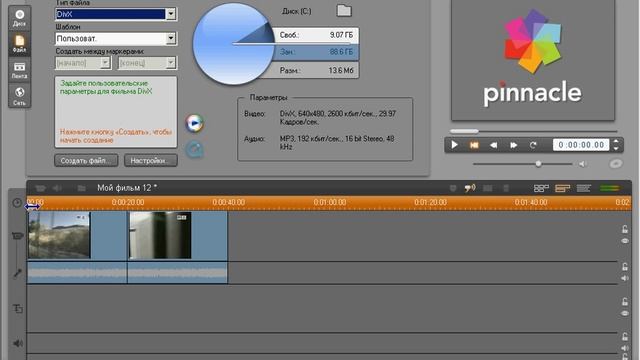Viewport: 640px width, 360px height.
Task: Switch to the timeline view icon
Action: click(x=562, y=188)
